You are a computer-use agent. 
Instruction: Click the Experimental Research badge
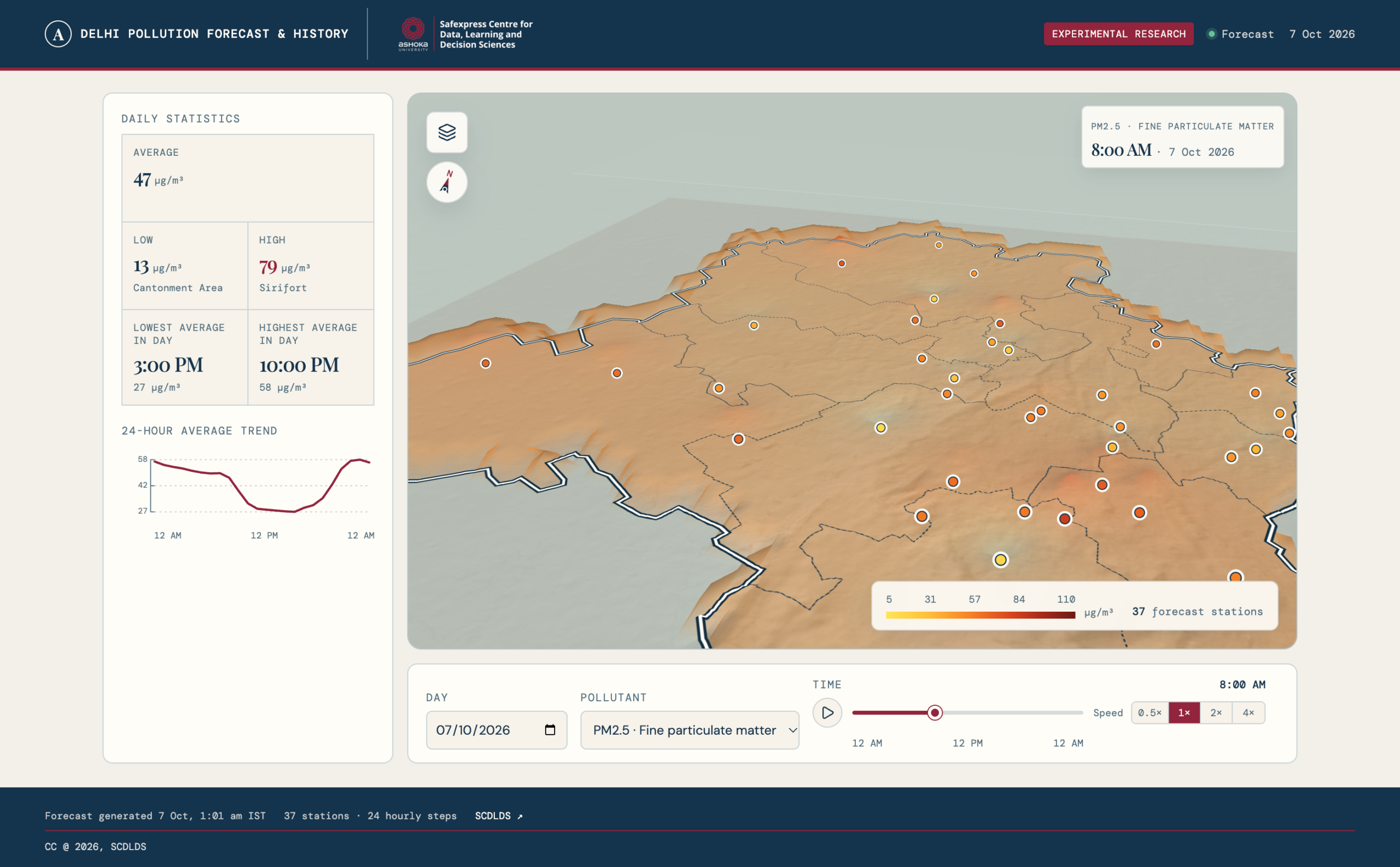[1118, 34]
